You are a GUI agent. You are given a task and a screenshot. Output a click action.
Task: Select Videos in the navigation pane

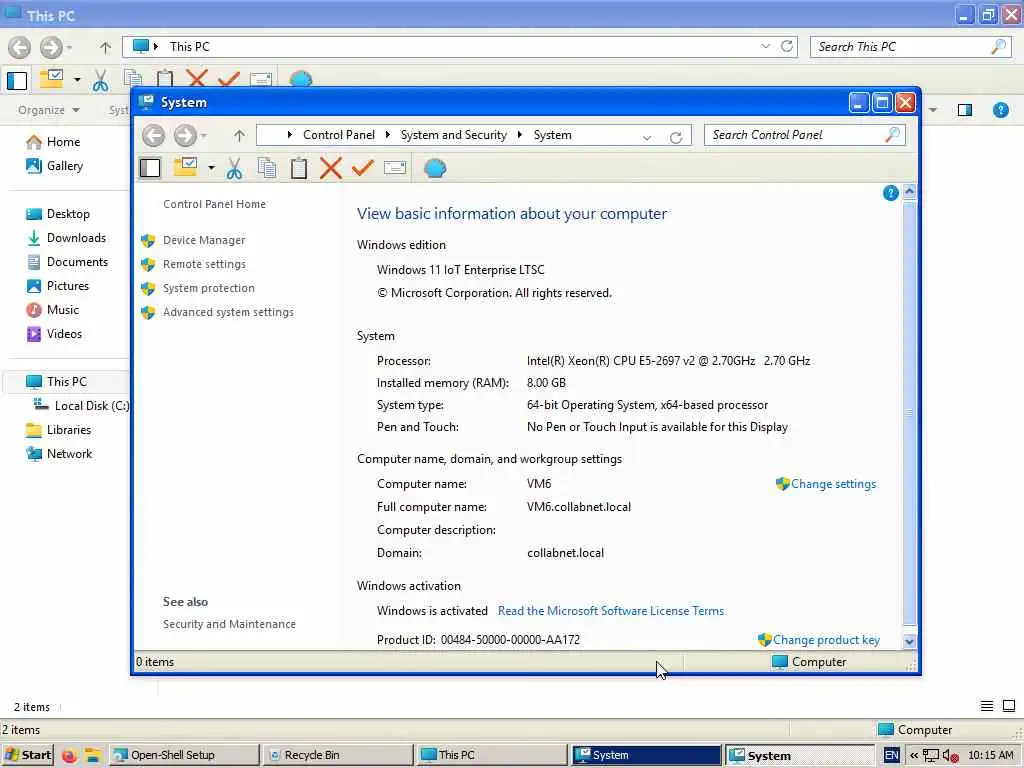click(64, 334)
